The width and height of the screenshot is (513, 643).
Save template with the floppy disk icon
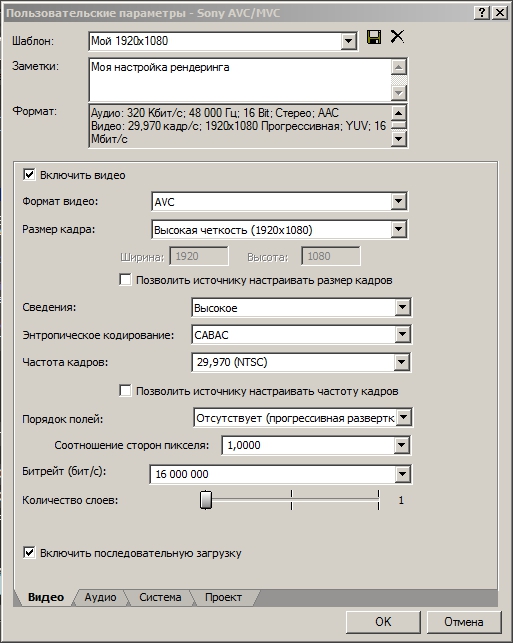tap(374, 37)
